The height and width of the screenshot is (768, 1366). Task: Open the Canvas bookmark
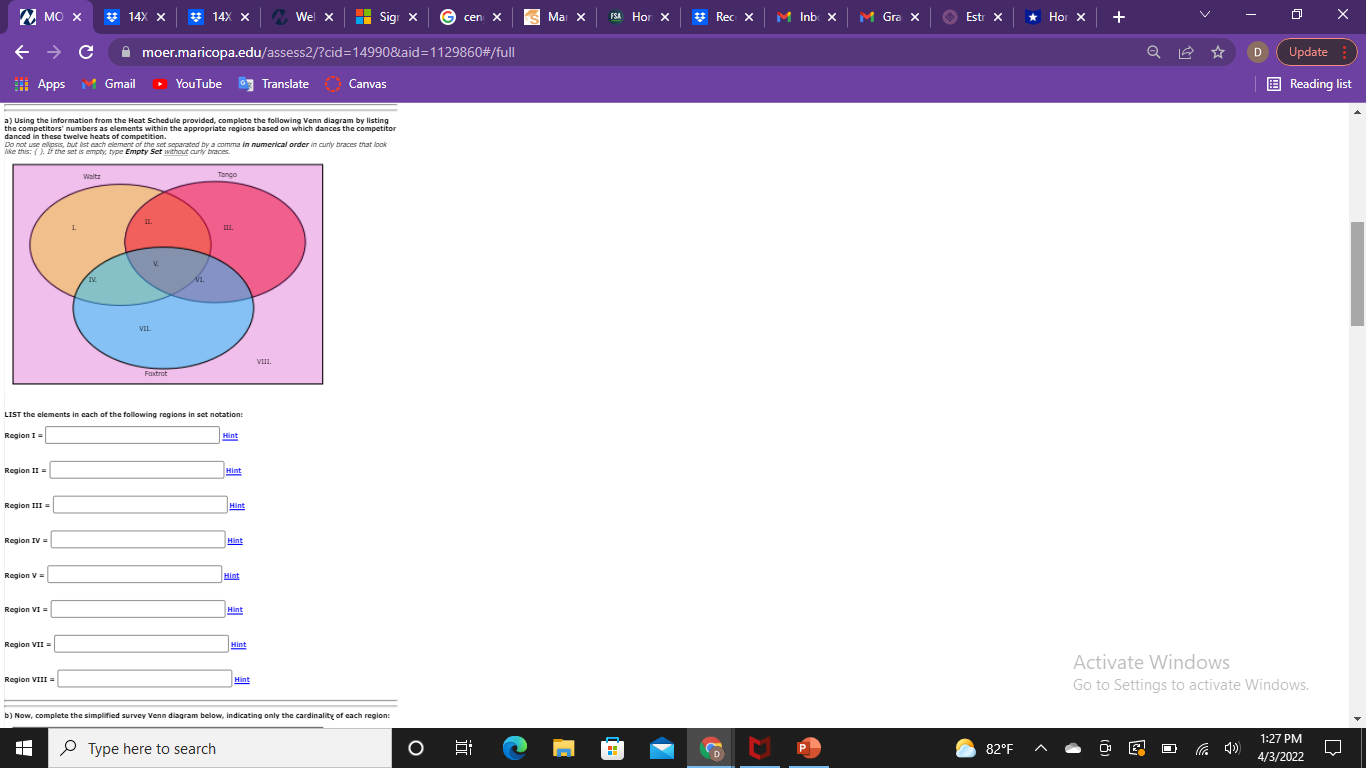point(356,84)
